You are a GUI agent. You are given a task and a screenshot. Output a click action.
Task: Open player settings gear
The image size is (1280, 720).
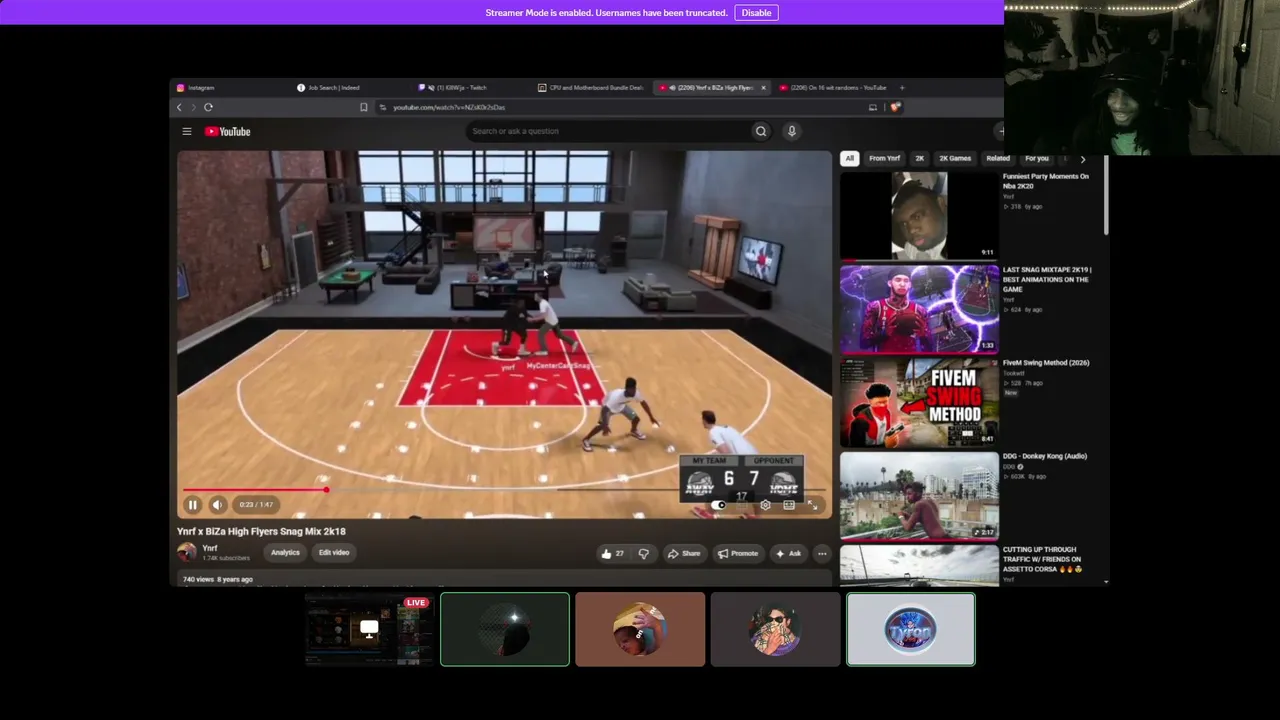click(x=765, y=505)
